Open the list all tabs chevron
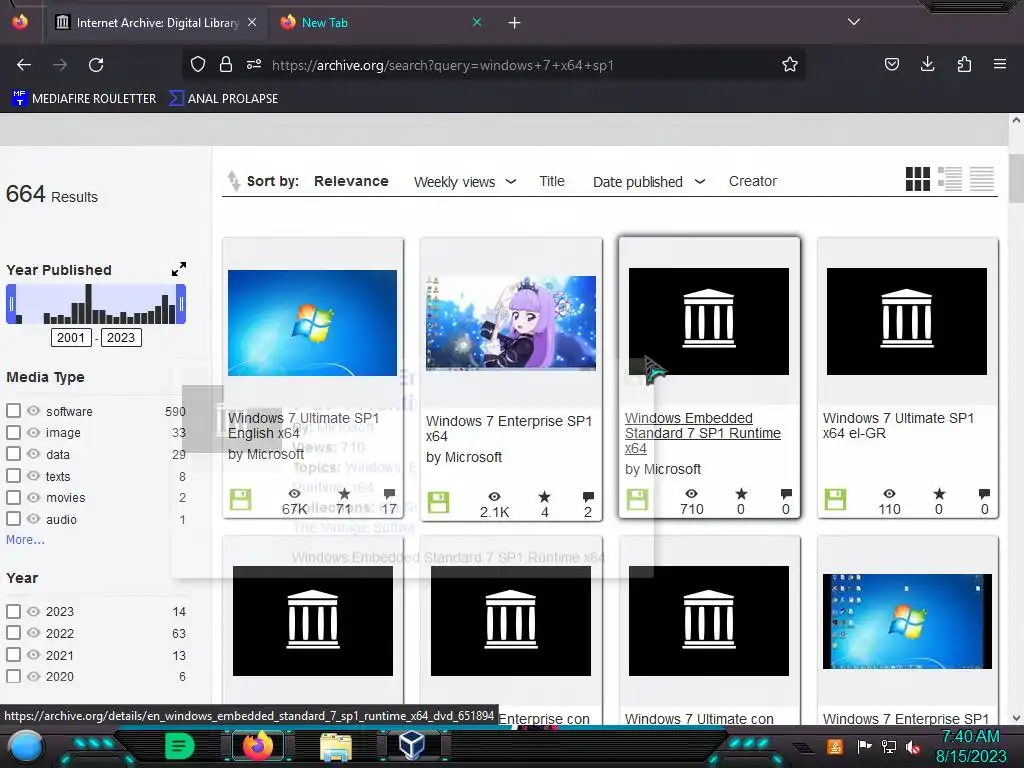 coord(854,22)
